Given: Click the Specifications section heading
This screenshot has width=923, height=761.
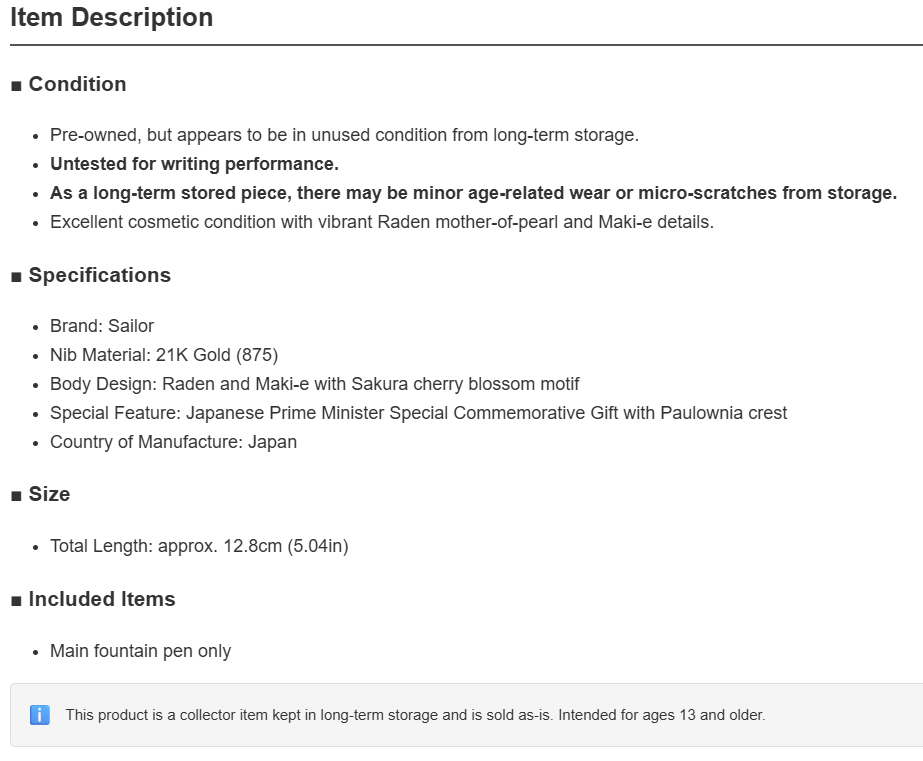Looking at the screenshot, I should point(99,275).
